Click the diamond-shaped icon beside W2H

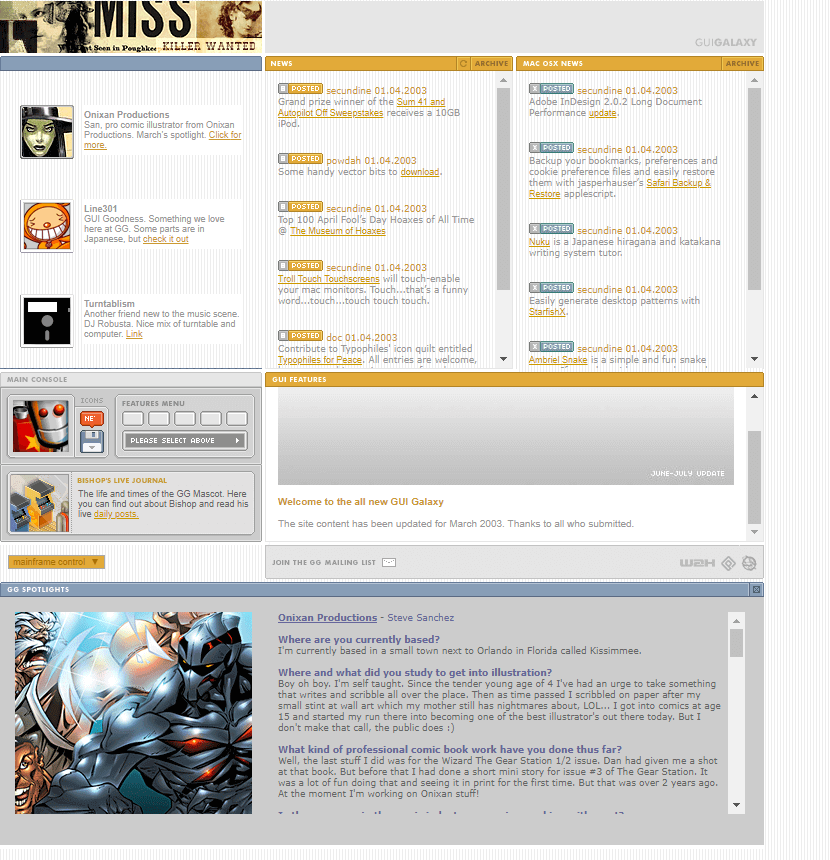(728, 563)
